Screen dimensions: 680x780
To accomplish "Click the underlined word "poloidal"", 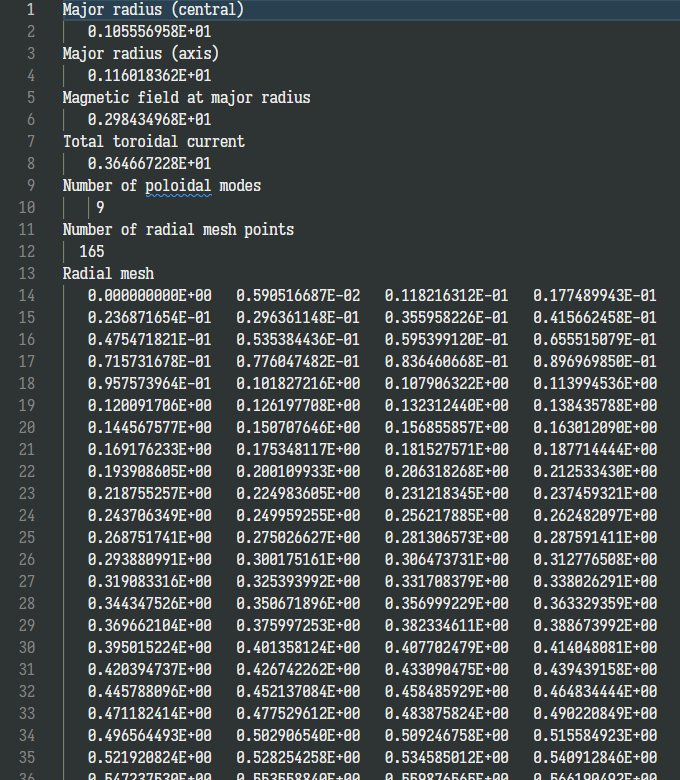I will 178,185.
